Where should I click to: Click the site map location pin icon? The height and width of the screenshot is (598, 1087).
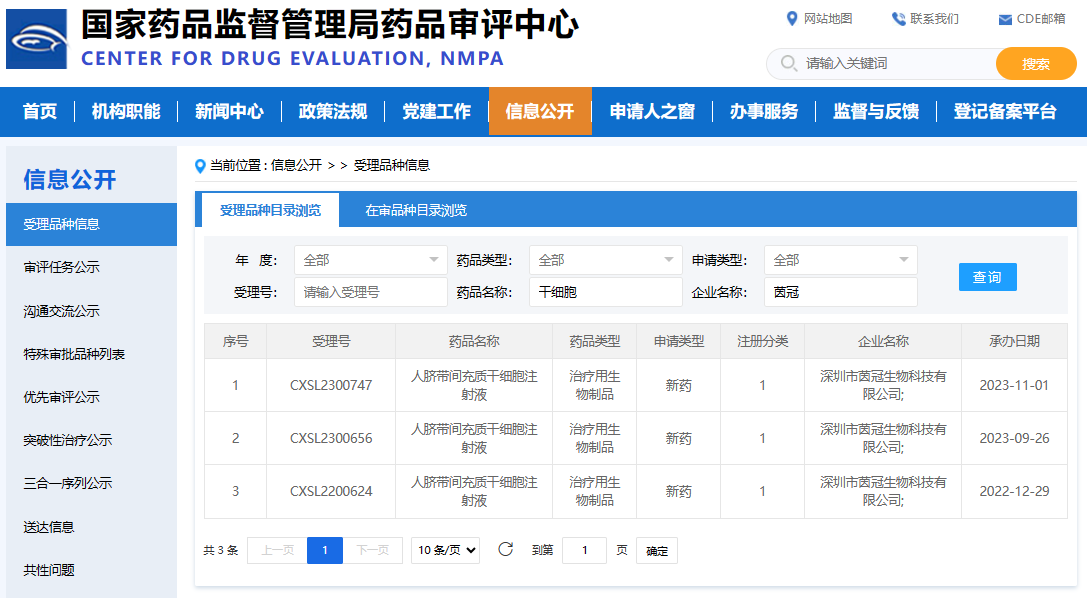(x=792, y=19)
